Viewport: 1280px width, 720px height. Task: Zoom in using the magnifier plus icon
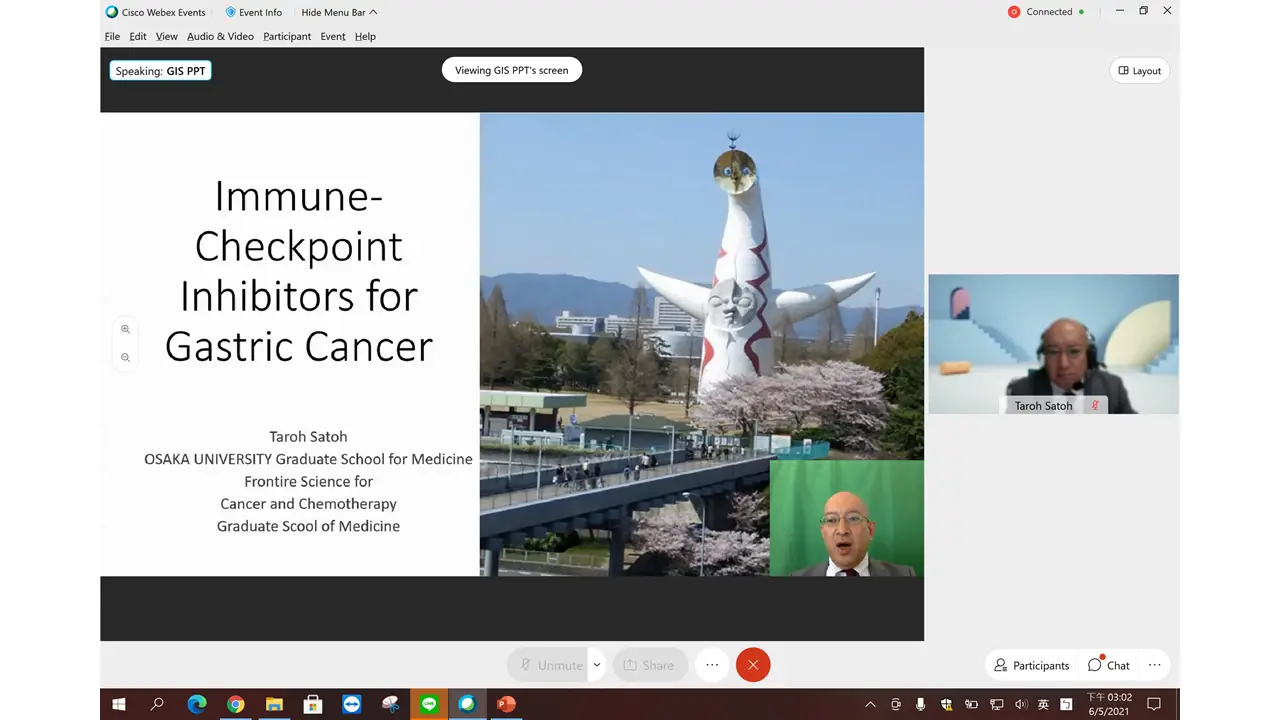point(125,329)
